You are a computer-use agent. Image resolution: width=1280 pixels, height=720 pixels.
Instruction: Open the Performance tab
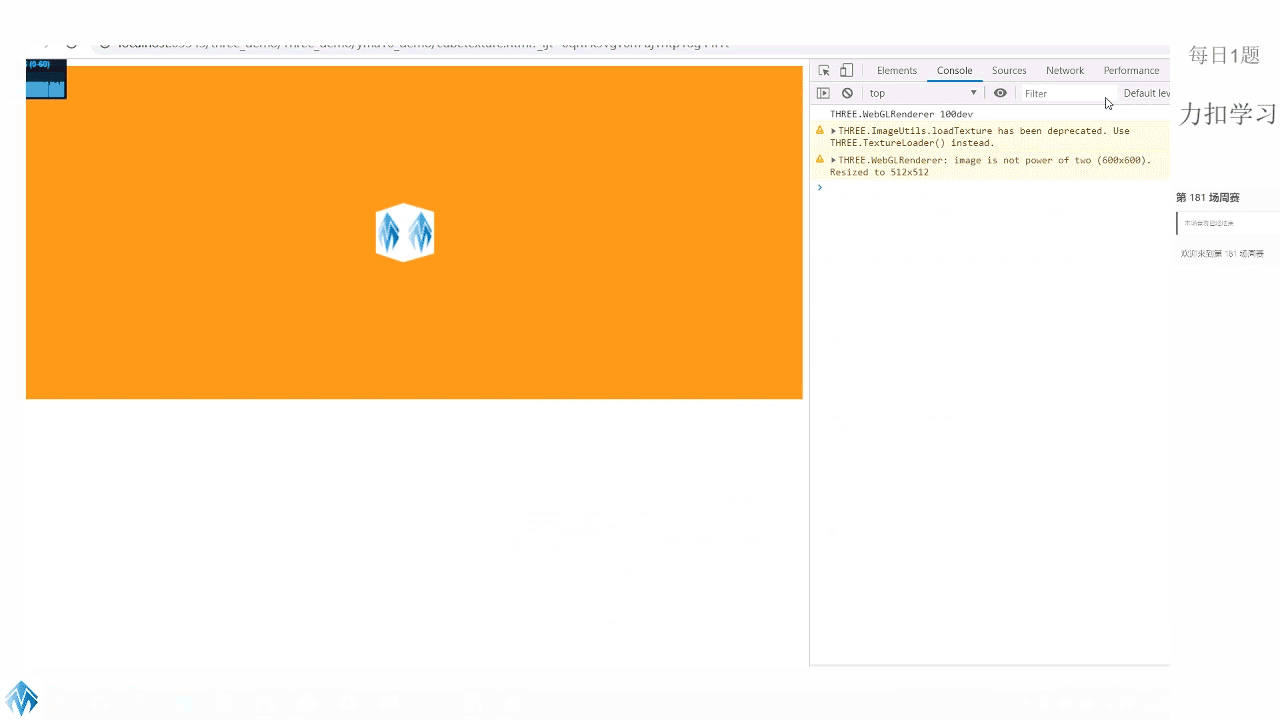(x=1131, y=71)
